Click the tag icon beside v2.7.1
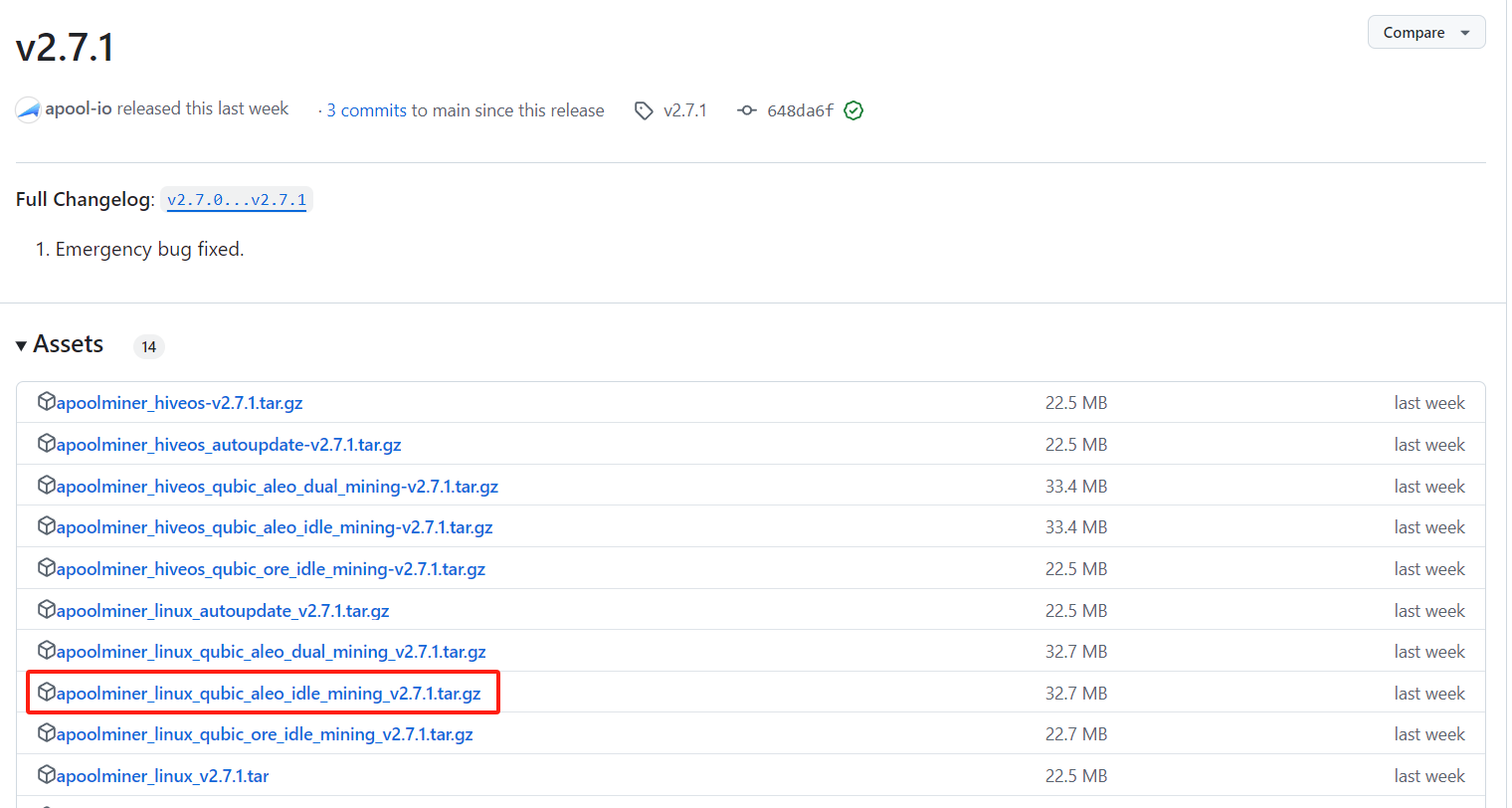The height and width of the screenshot is (808, 1512). (x=644, y=110)
